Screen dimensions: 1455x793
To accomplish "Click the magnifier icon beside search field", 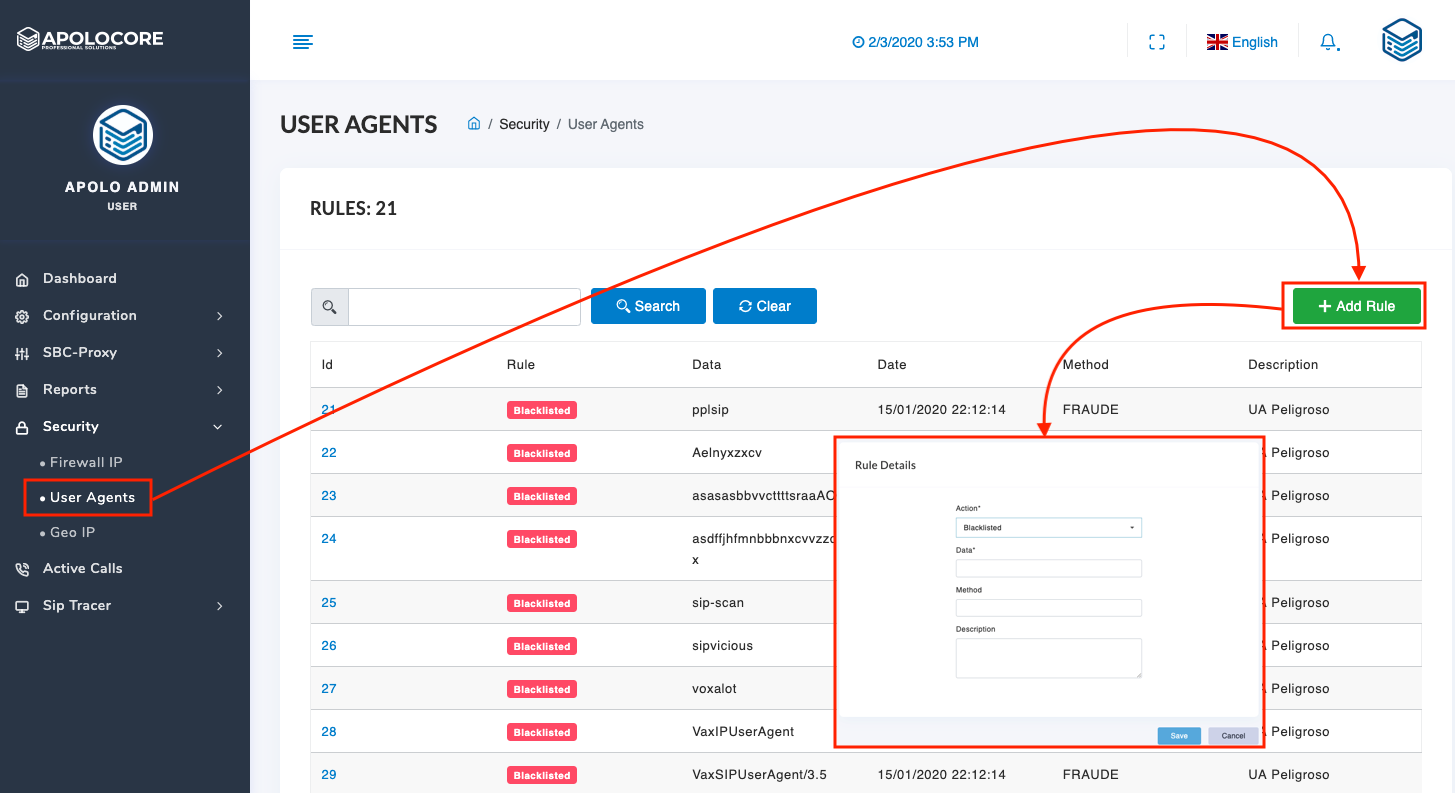I will click(x=329, y=307).
